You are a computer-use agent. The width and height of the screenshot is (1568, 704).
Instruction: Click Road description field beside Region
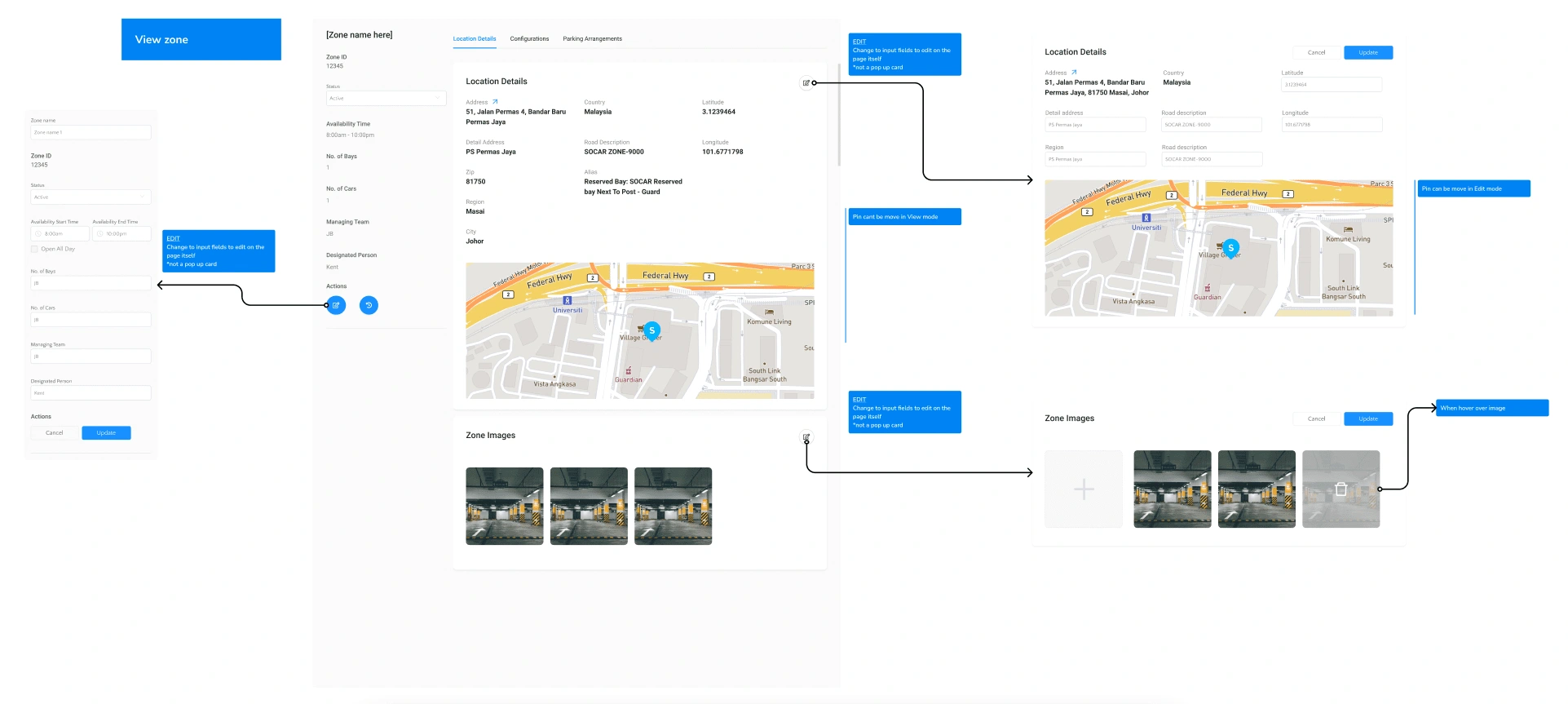(x=1212, y=159)
